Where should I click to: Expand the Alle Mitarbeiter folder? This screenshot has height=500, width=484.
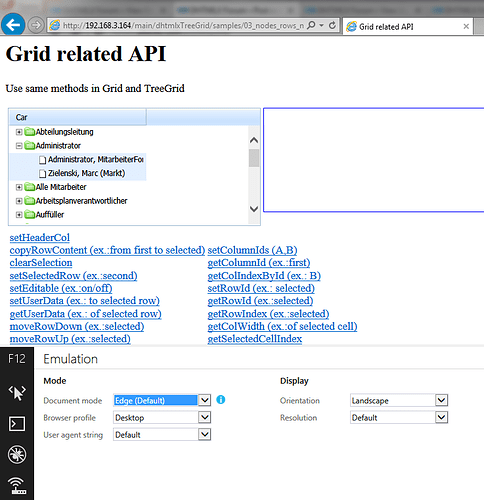[x=19, y=187]
